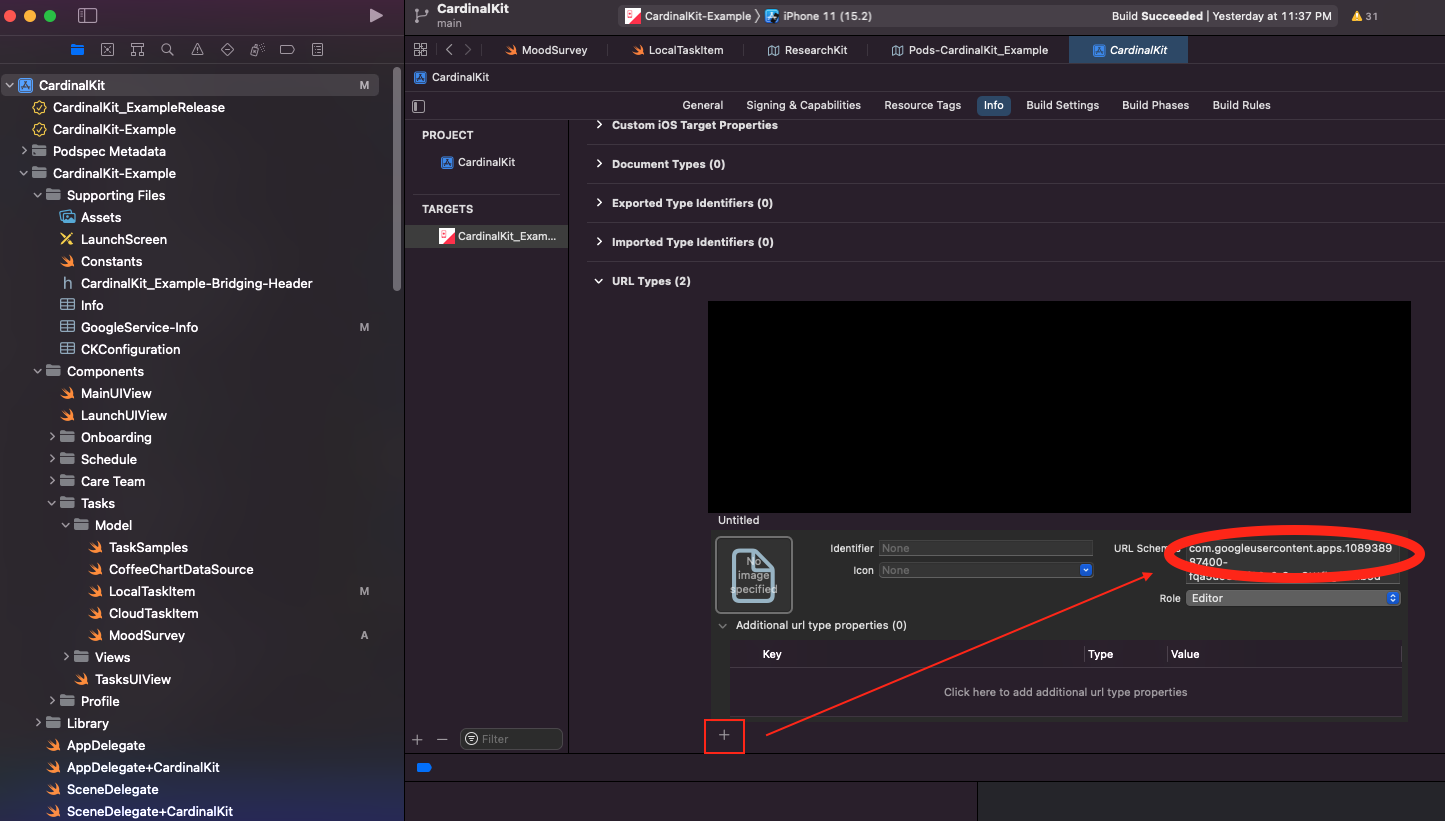The image size is (1445, 821).
Task: Click the blue debug area indicator
Action: [424, 767]
